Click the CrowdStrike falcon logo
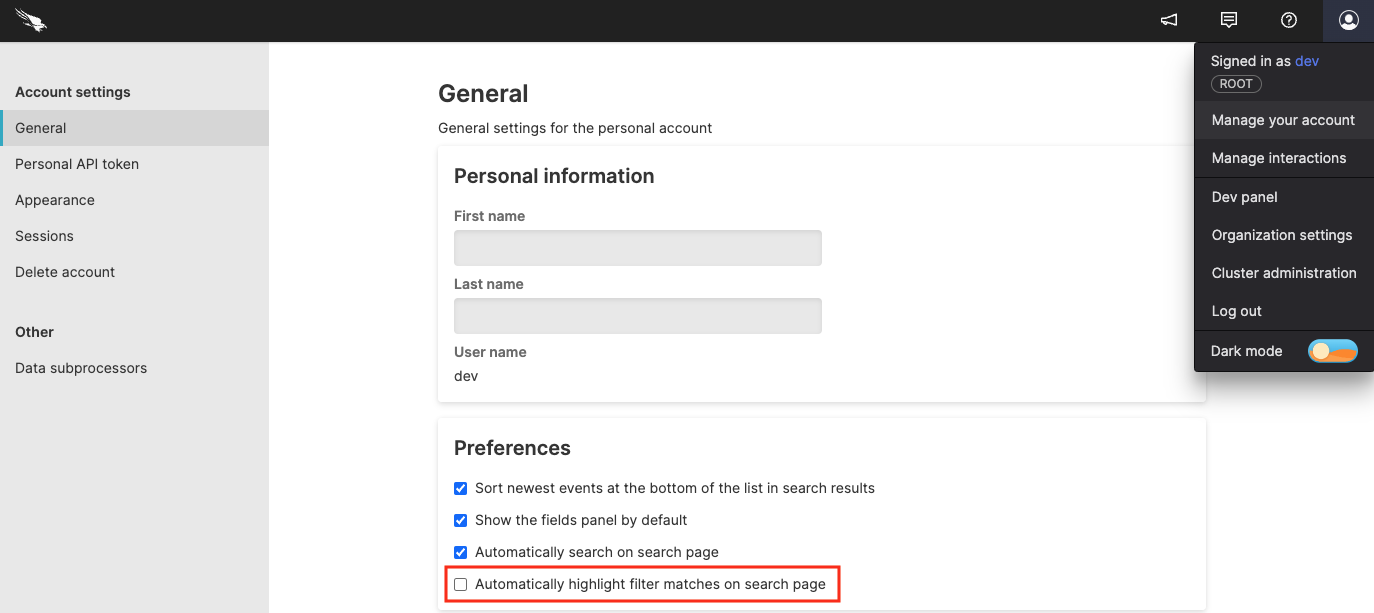The image size is (1374, 613). [30, 20]
